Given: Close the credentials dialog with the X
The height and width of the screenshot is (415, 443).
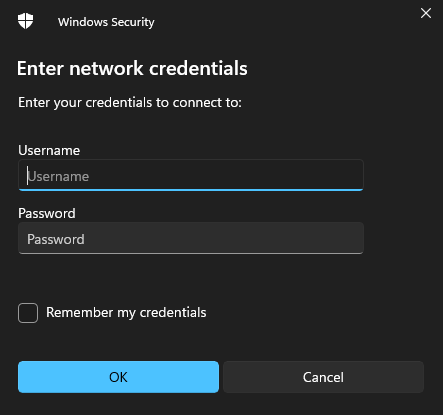Looking at the screenshot, I should (426, 13).
